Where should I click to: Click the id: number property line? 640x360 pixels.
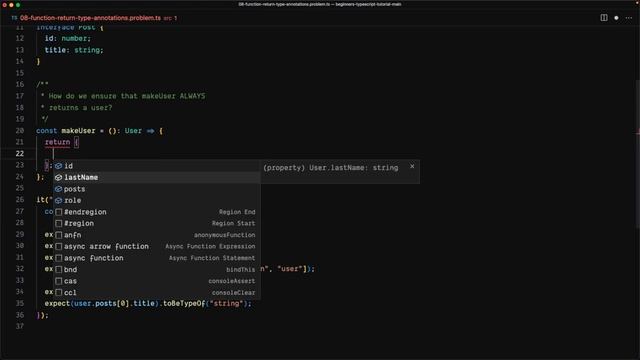point(68,38)
